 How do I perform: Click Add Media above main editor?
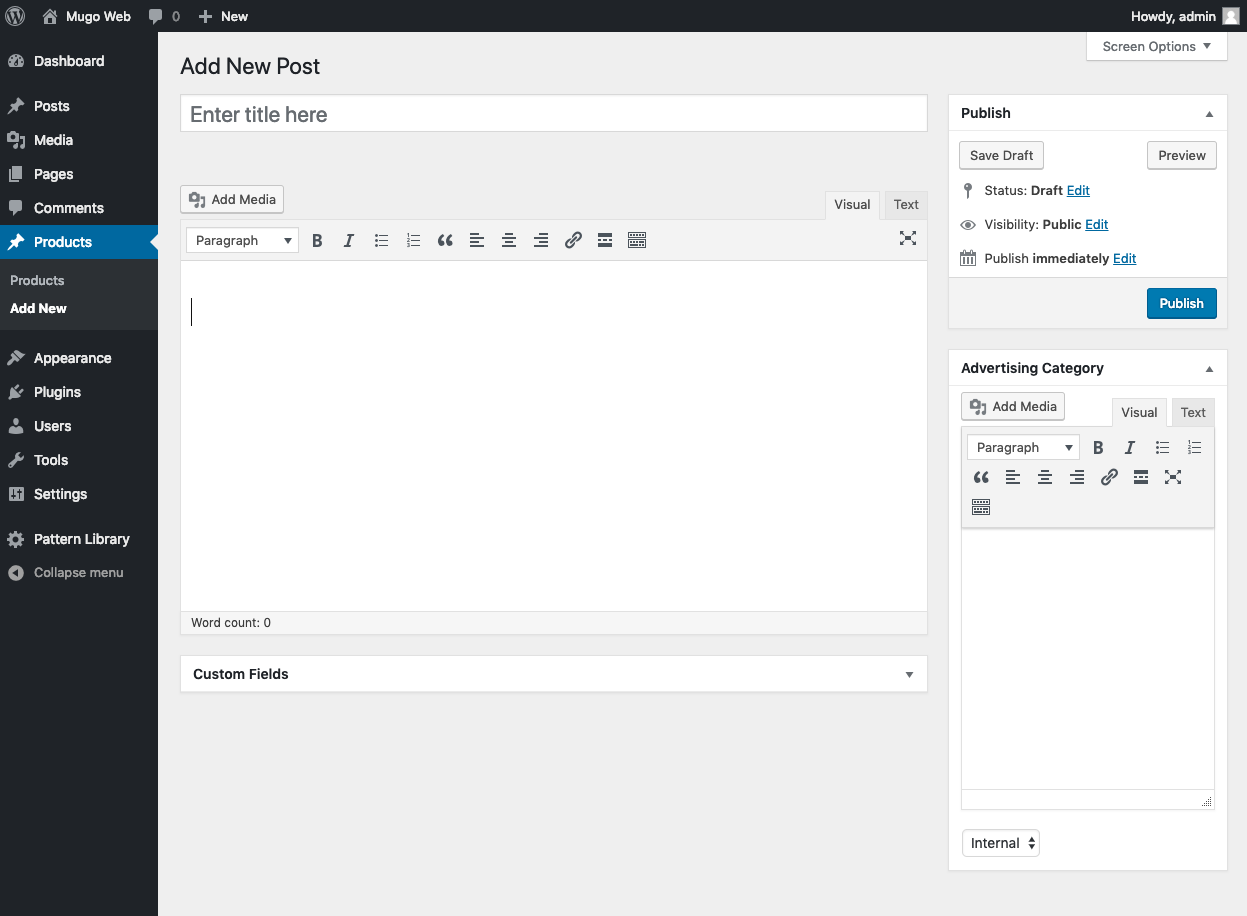click(x=232, y=199)
